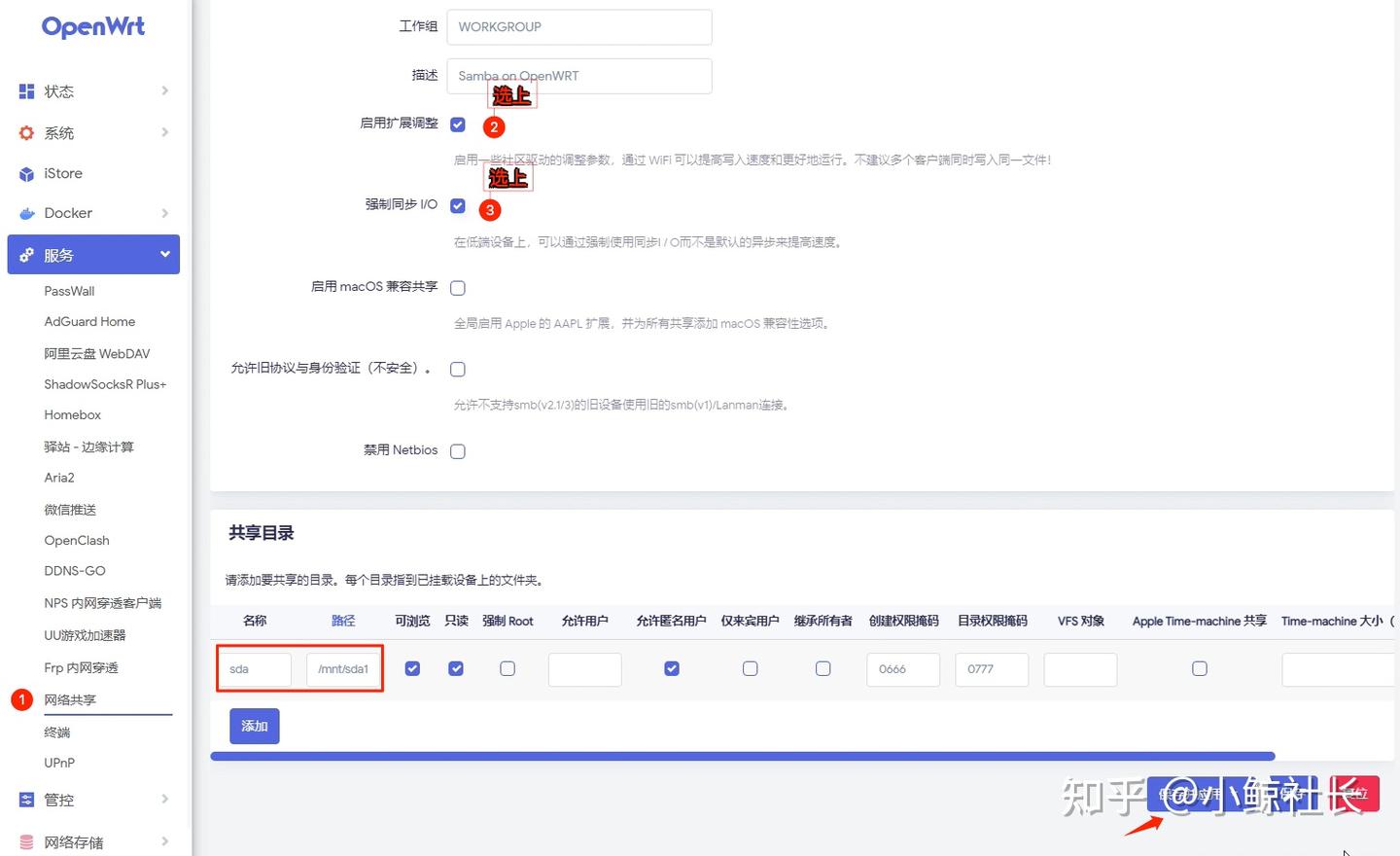This screenshot has width=1400, height=856.
Task: Click the Docker whale icon in sidebar
Action: [26, 213]
